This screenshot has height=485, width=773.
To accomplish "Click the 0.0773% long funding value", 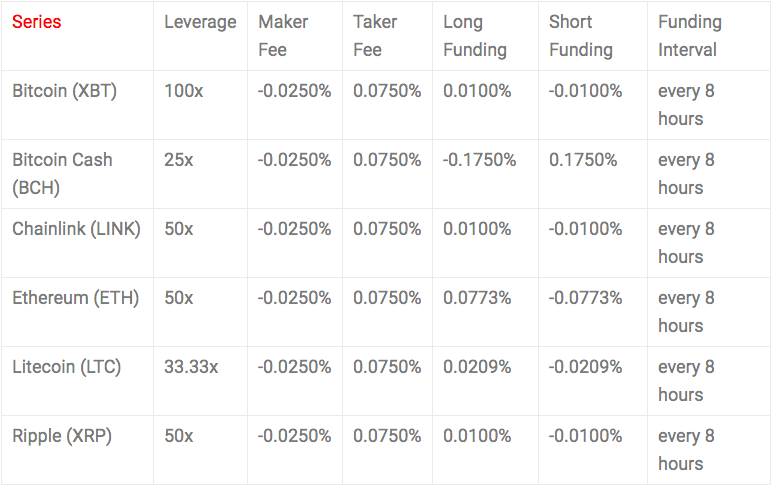I will coord(477,298).
